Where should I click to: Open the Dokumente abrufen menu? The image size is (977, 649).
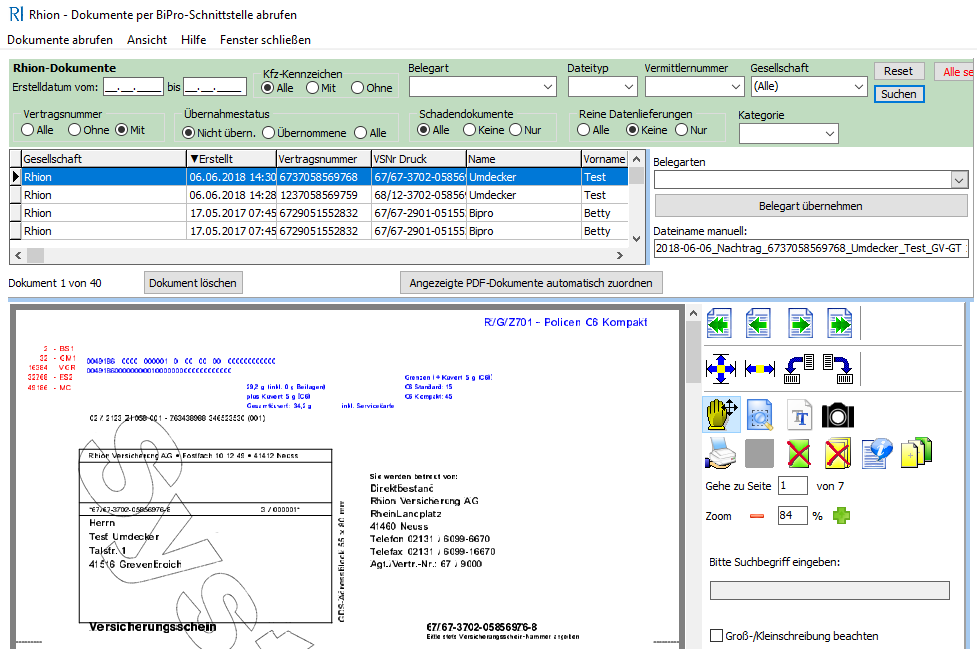60,39
